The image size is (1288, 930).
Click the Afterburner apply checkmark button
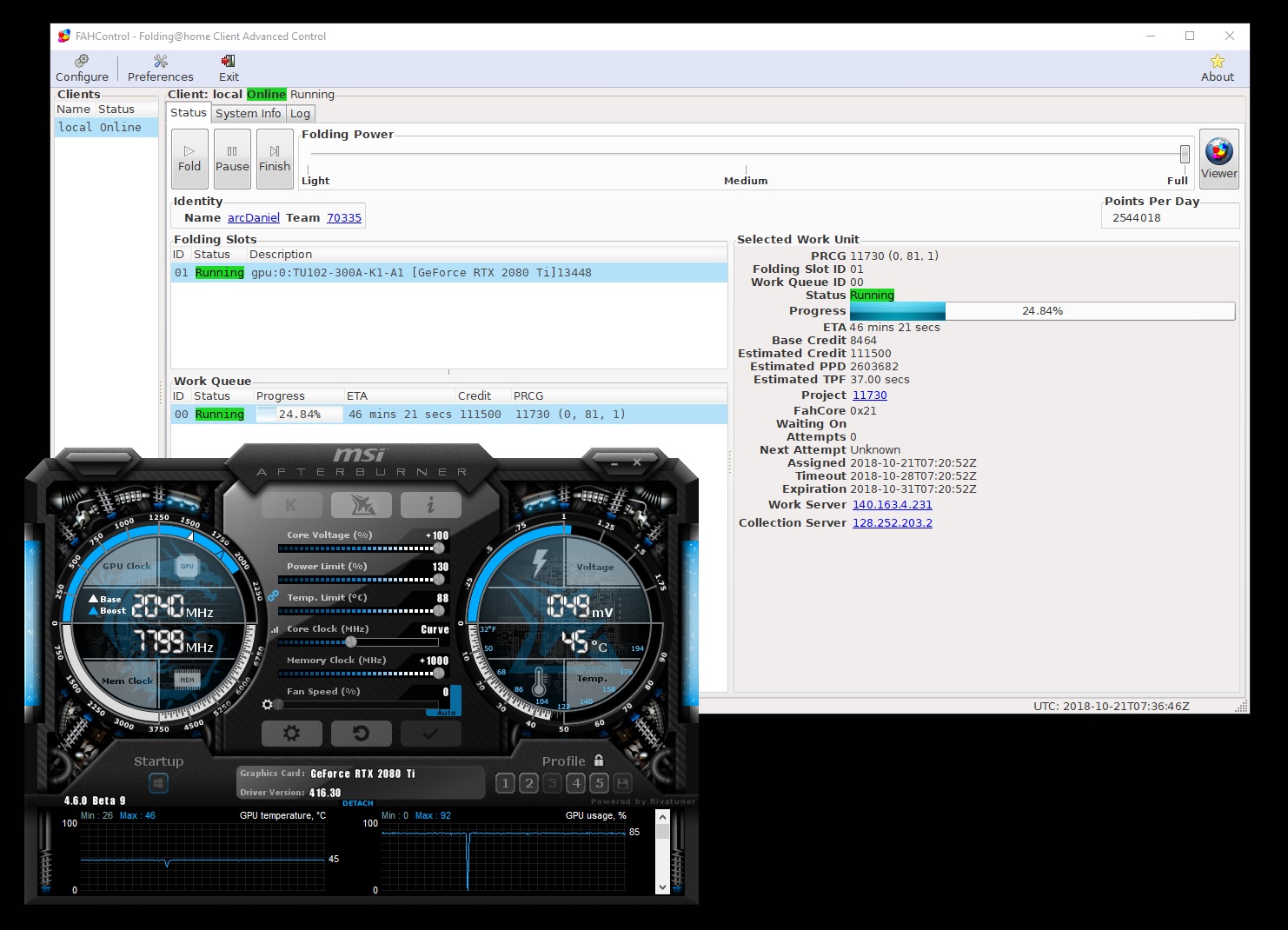[430, 734]
